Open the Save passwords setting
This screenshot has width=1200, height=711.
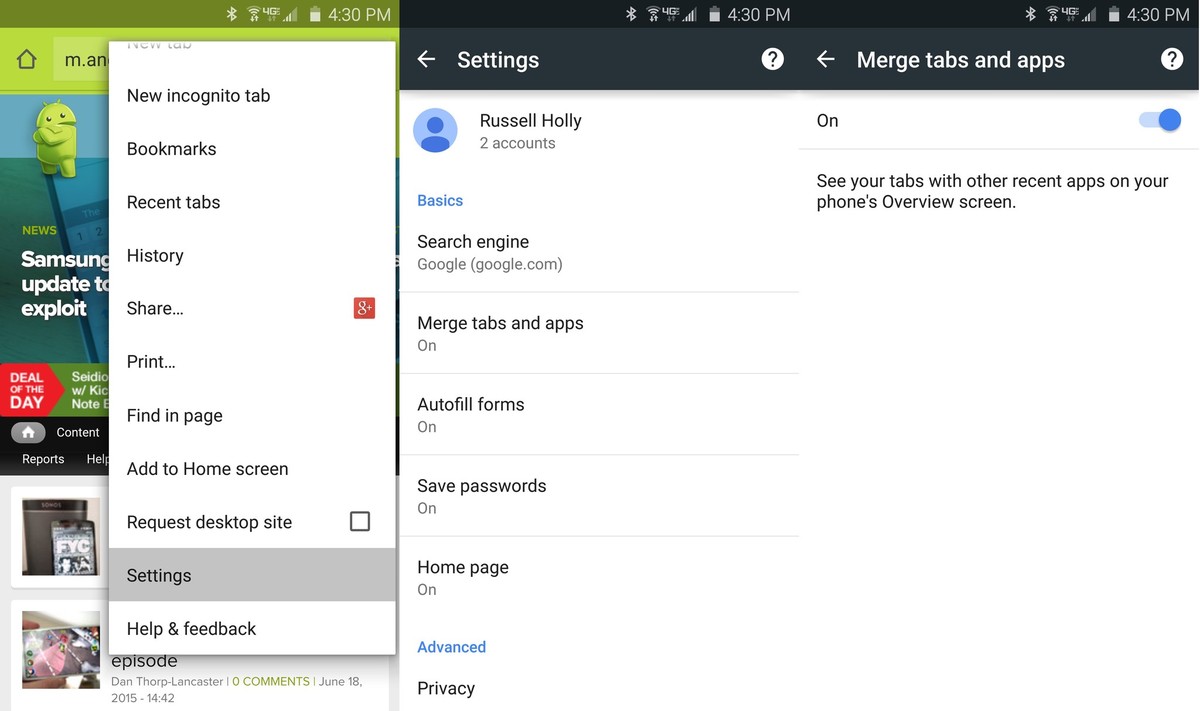598,496
